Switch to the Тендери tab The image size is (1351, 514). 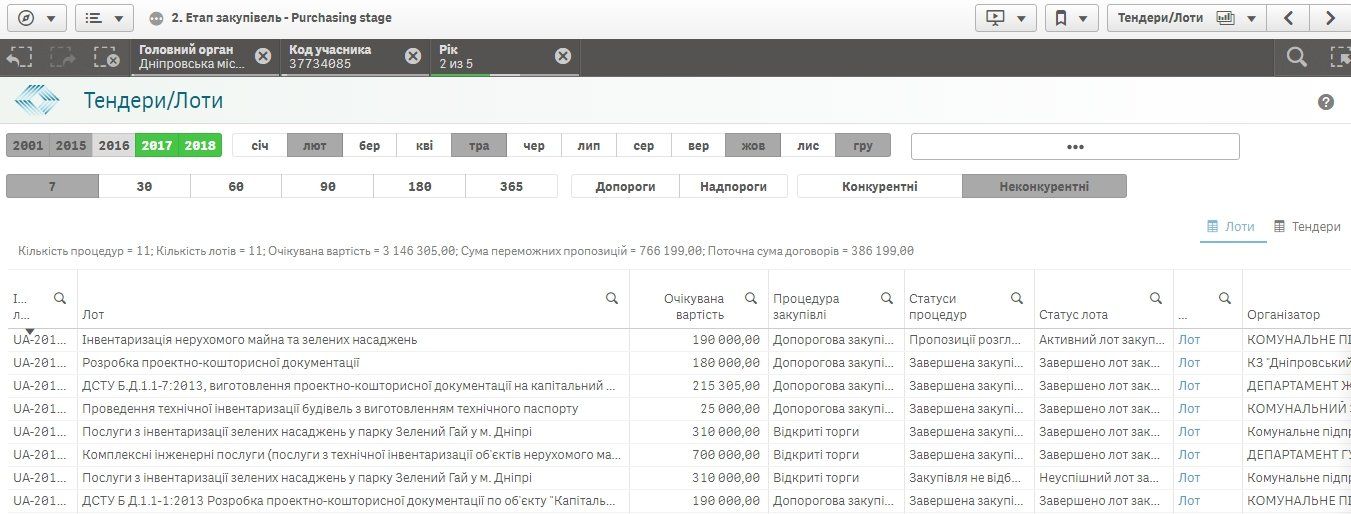[x=1306, y=227]
